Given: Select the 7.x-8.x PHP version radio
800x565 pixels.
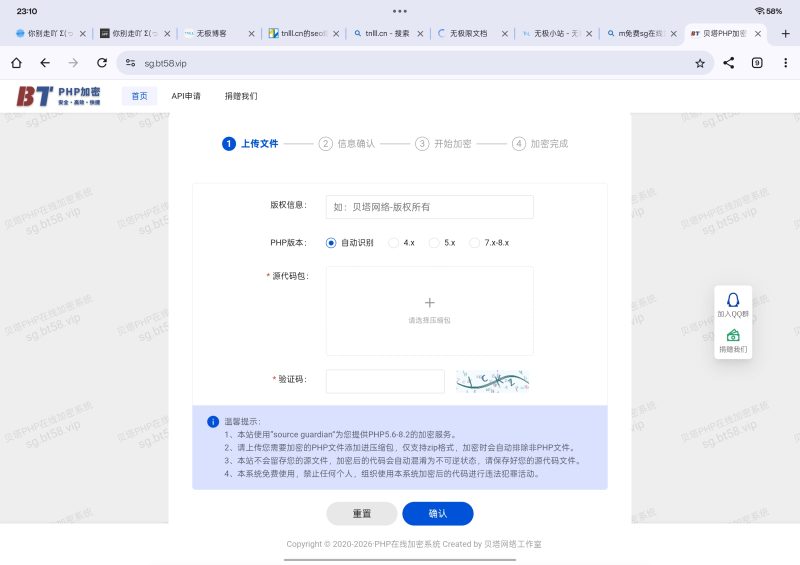Looking at the screenshot, I should click(474, 243).
